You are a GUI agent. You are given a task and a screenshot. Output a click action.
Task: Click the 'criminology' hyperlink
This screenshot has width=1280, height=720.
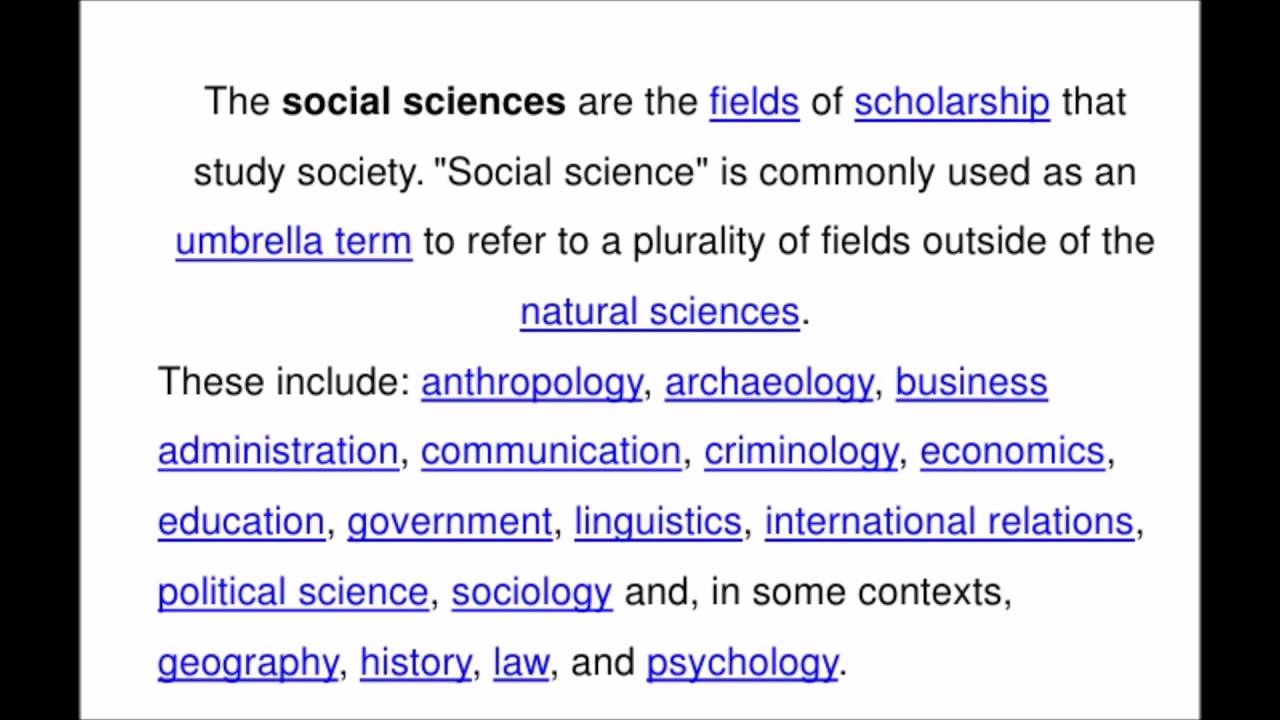(x=801, y=452)
